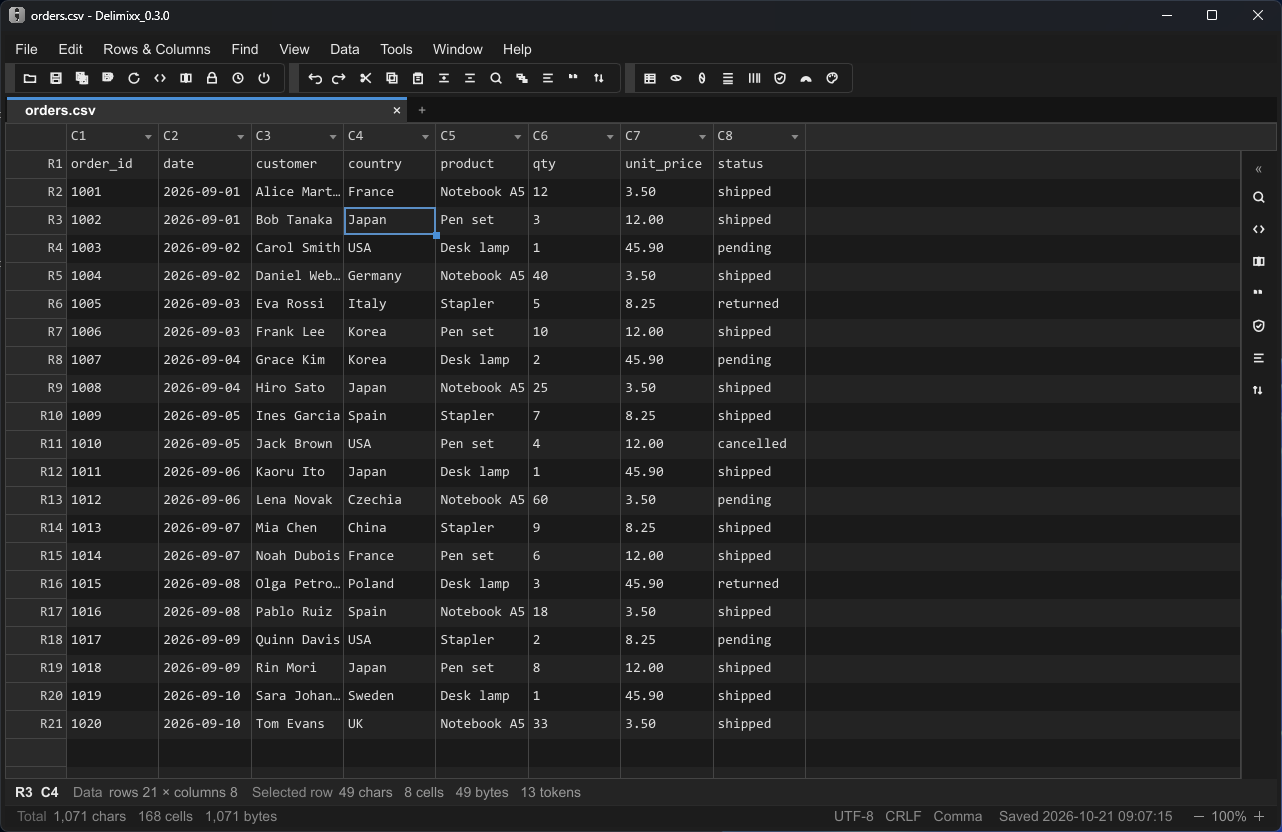
Task: Click the reload file toolbar icon
Action: [x=134, y=78]
